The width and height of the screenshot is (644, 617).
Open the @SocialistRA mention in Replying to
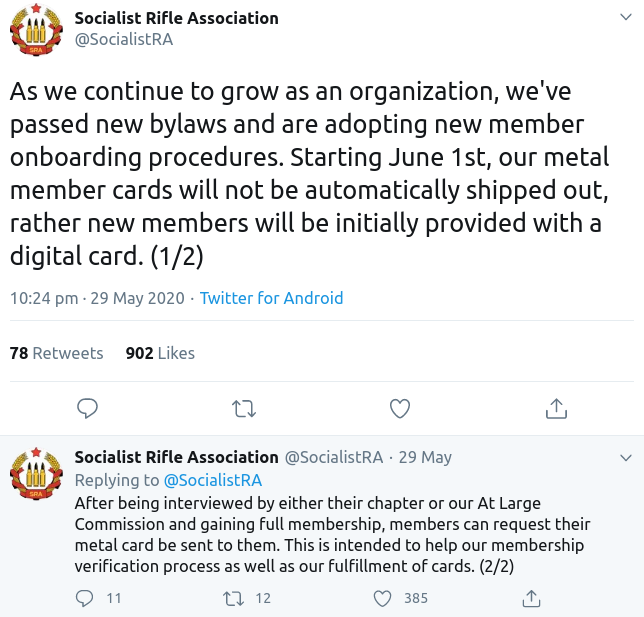pos(213,480)
